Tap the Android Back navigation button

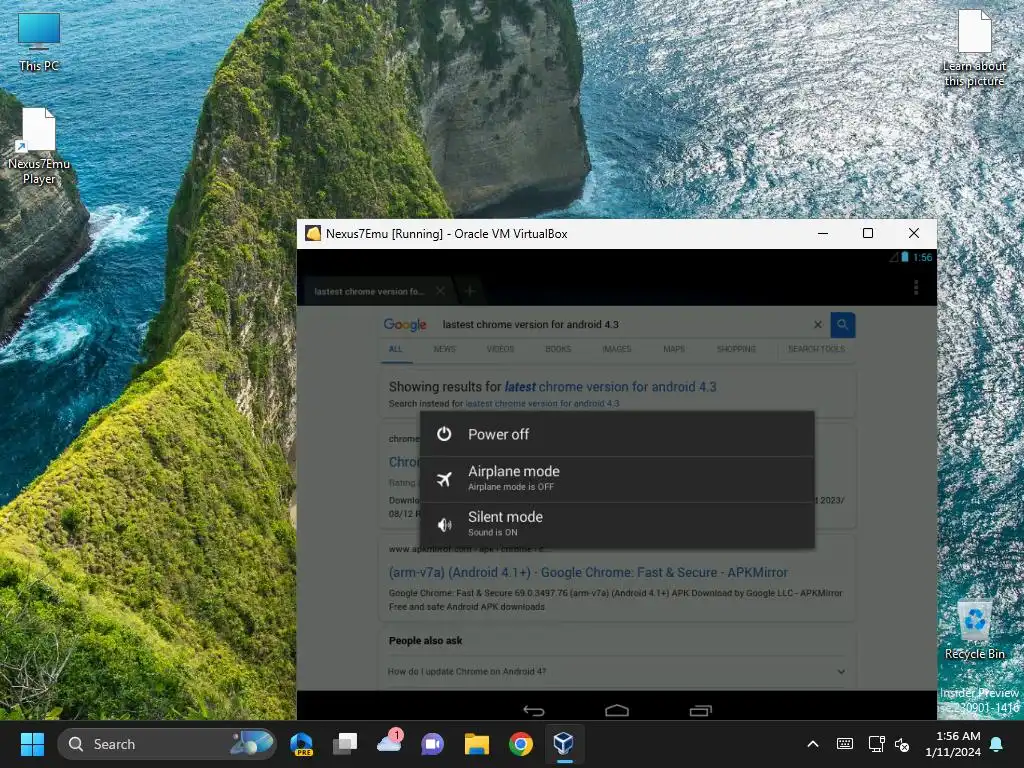[x=534, y=710]
